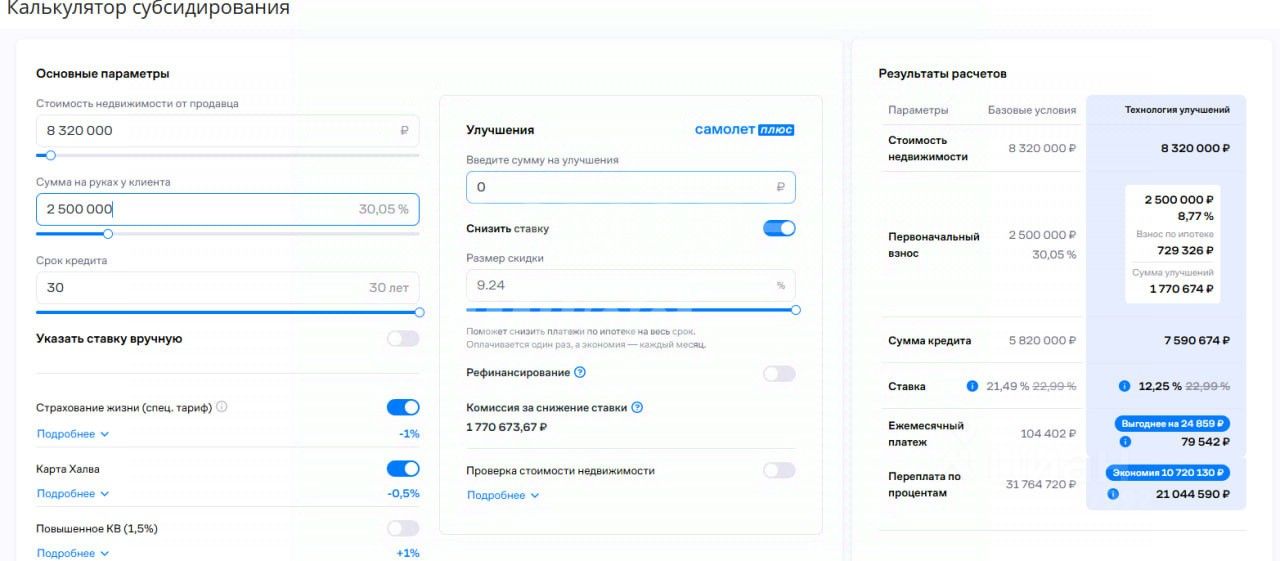Click the Выгоднее на 24 859 ₽ badge

[x=1172, y=424]
